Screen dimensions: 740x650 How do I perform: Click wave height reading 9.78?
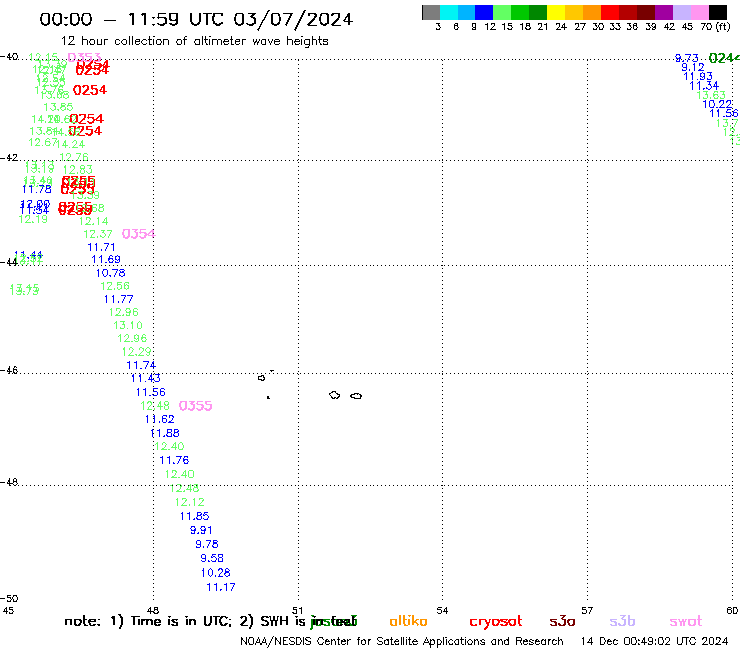click(x=207, y=544)
